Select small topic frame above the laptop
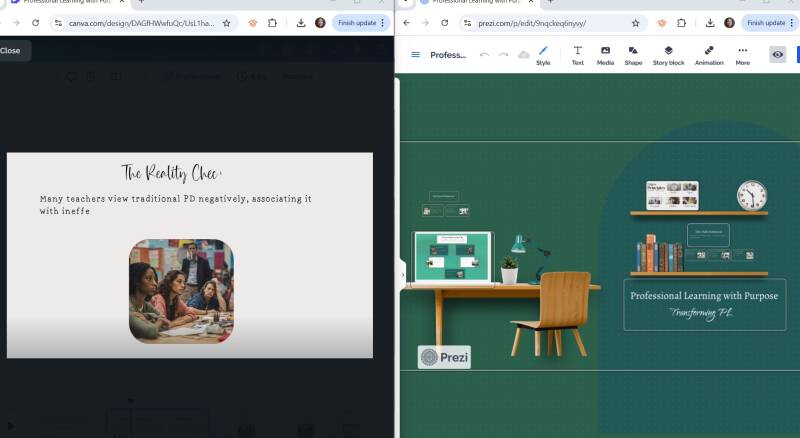The image size is (800, 438). (x=444, y=196)
